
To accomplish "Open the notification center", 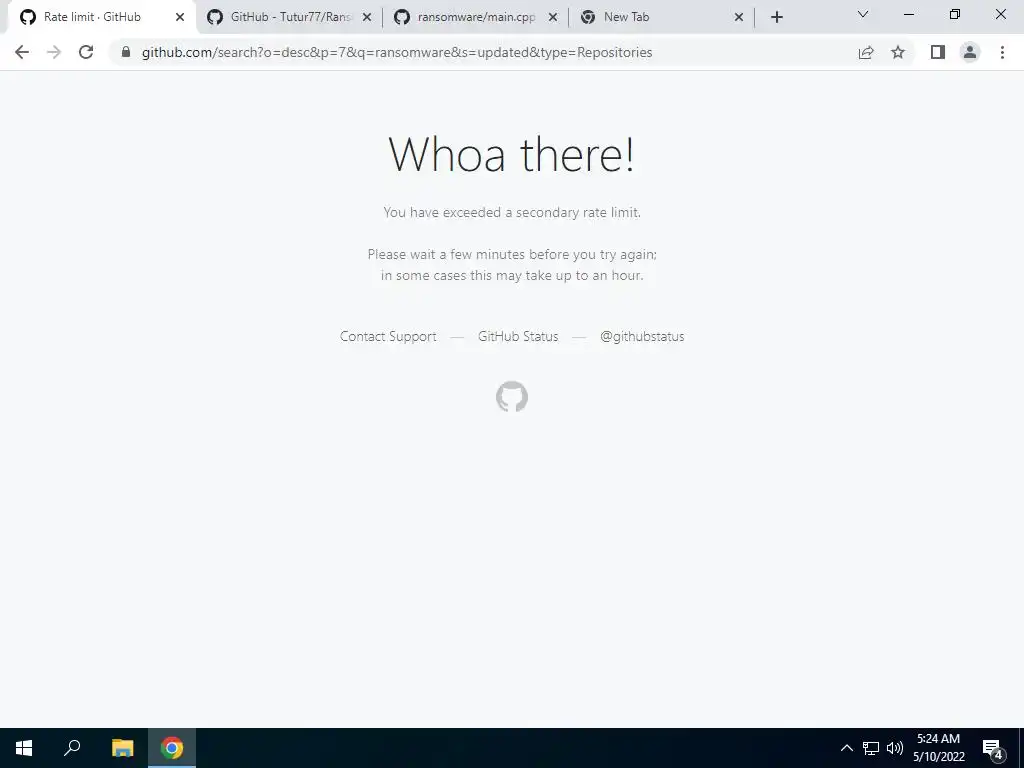I will tap(993, 749).
